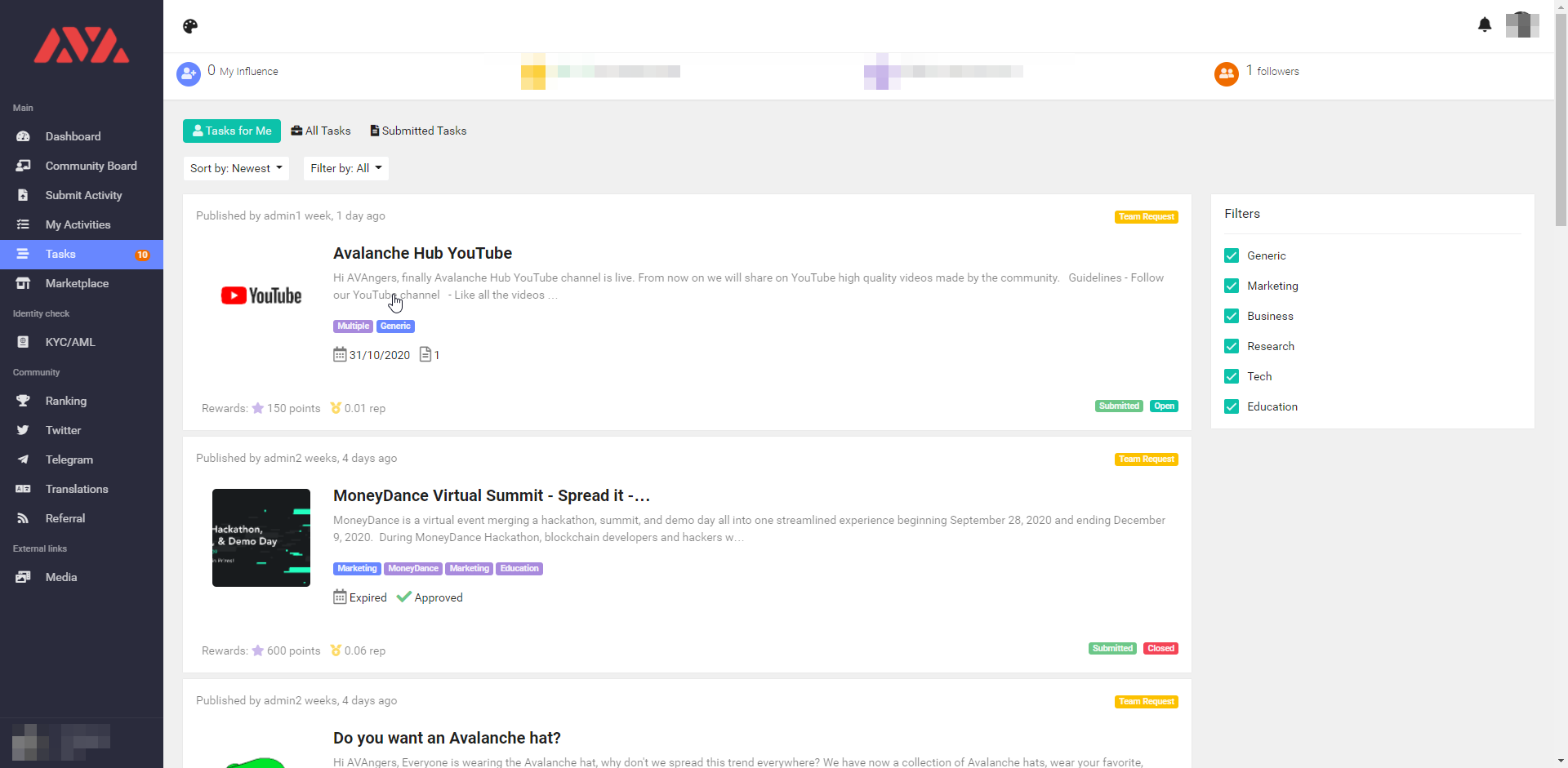Screen dimensions: 1568x768
Task: Open the Avalanche Hub YouTube task title
Action: (x=422, y=253)
